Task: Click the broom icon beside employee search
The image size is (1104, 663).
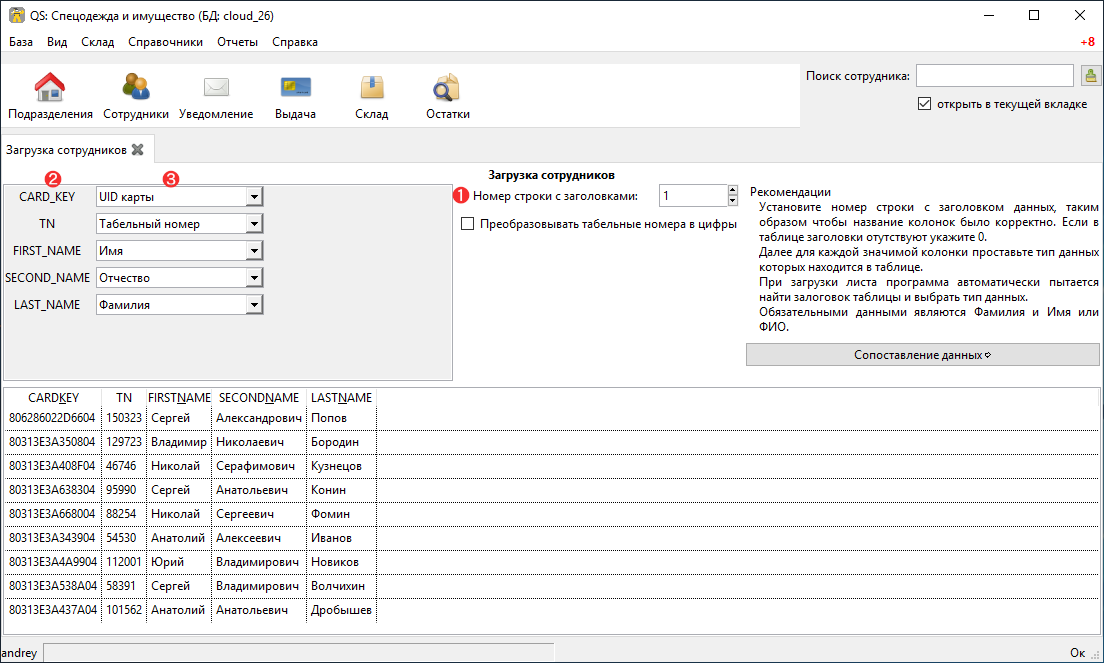Action: 1090,76
